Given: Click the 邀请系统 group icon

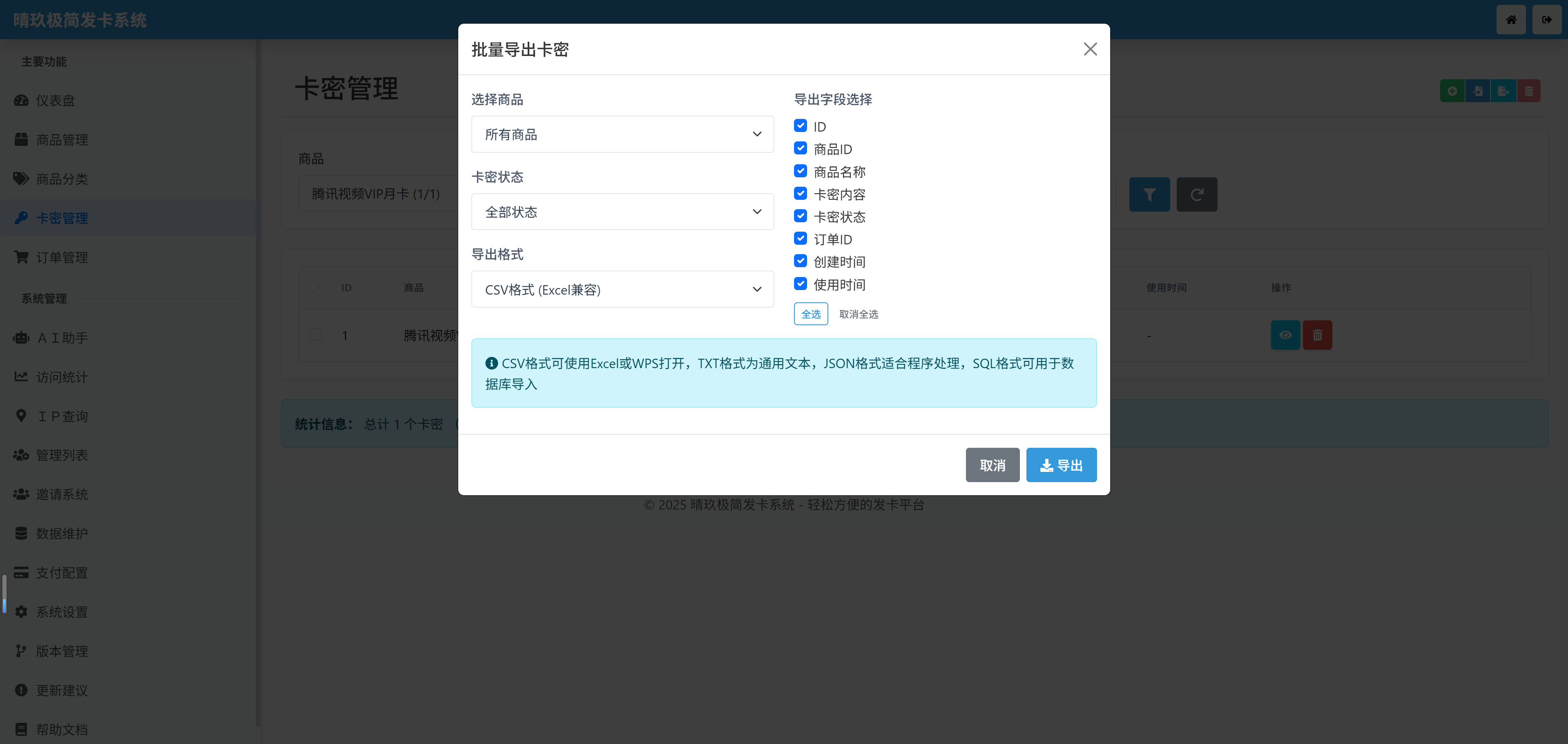Looking at the screenshot, I should tap(21, 494).
